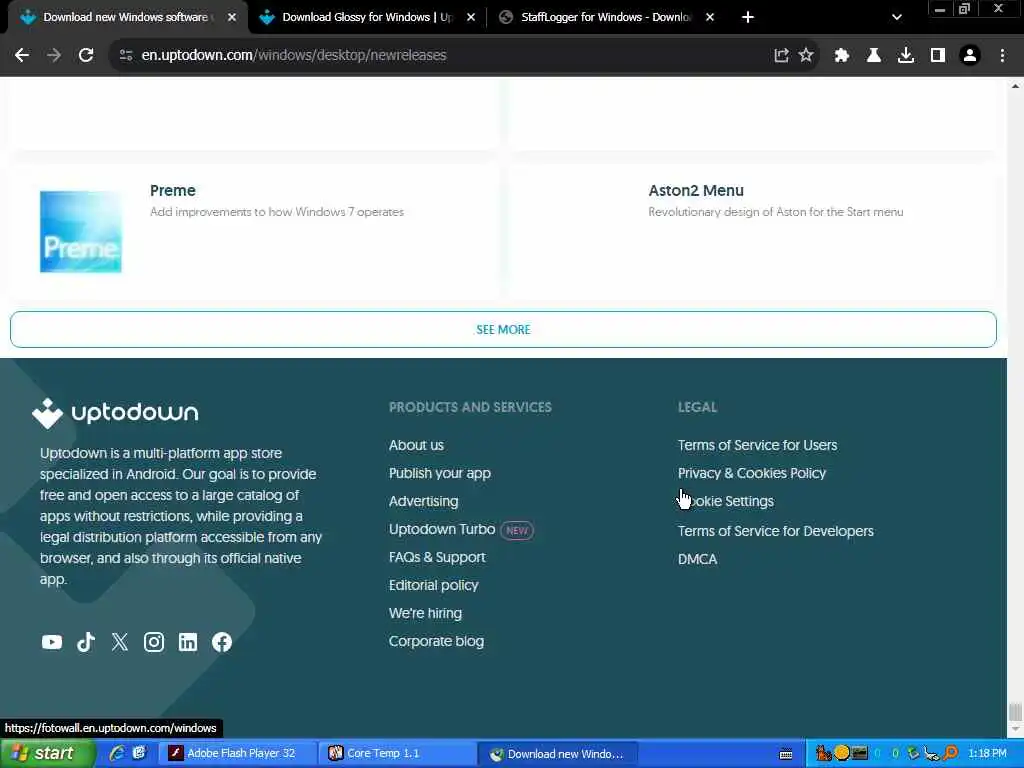Open the Preme app title link
The width and height of the screenshot is (1024, 768).
pyautogui.click(x=172, y=191)
